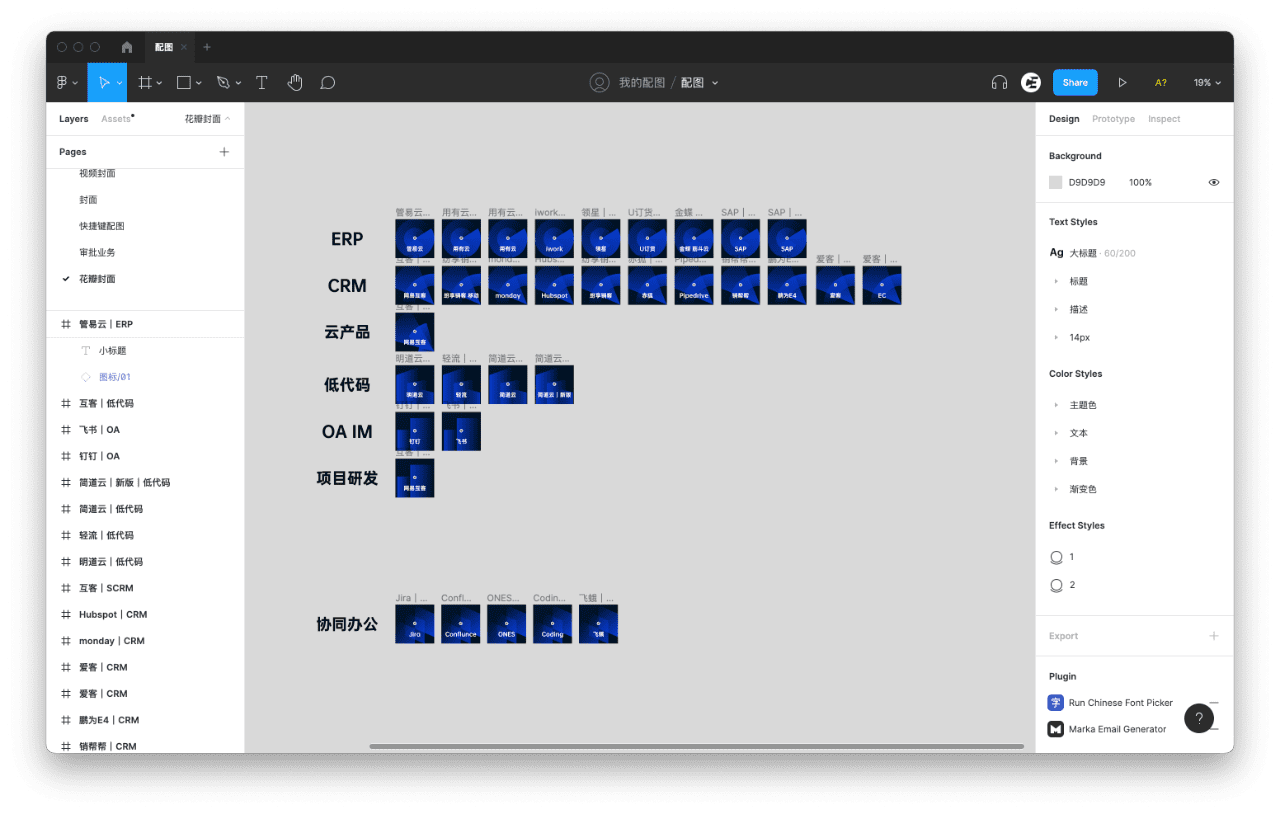
Task: Select the Pen tool
Action: 223,83
